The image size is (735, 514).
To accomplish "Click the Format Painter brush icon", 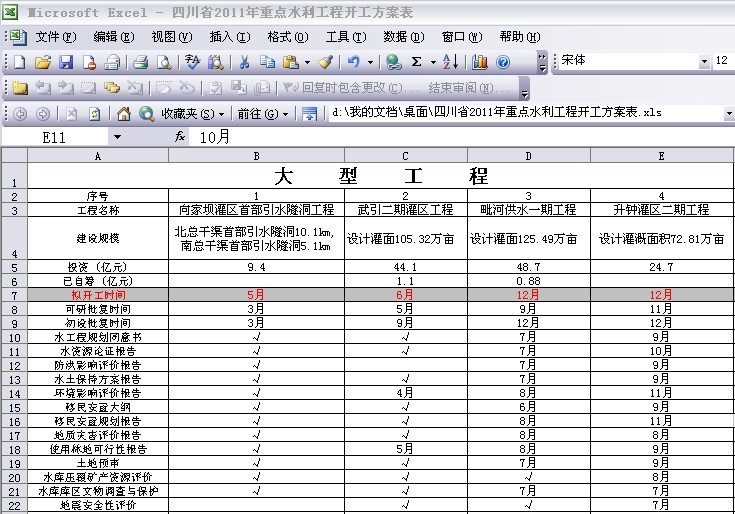I will click(x=325, y=62).
